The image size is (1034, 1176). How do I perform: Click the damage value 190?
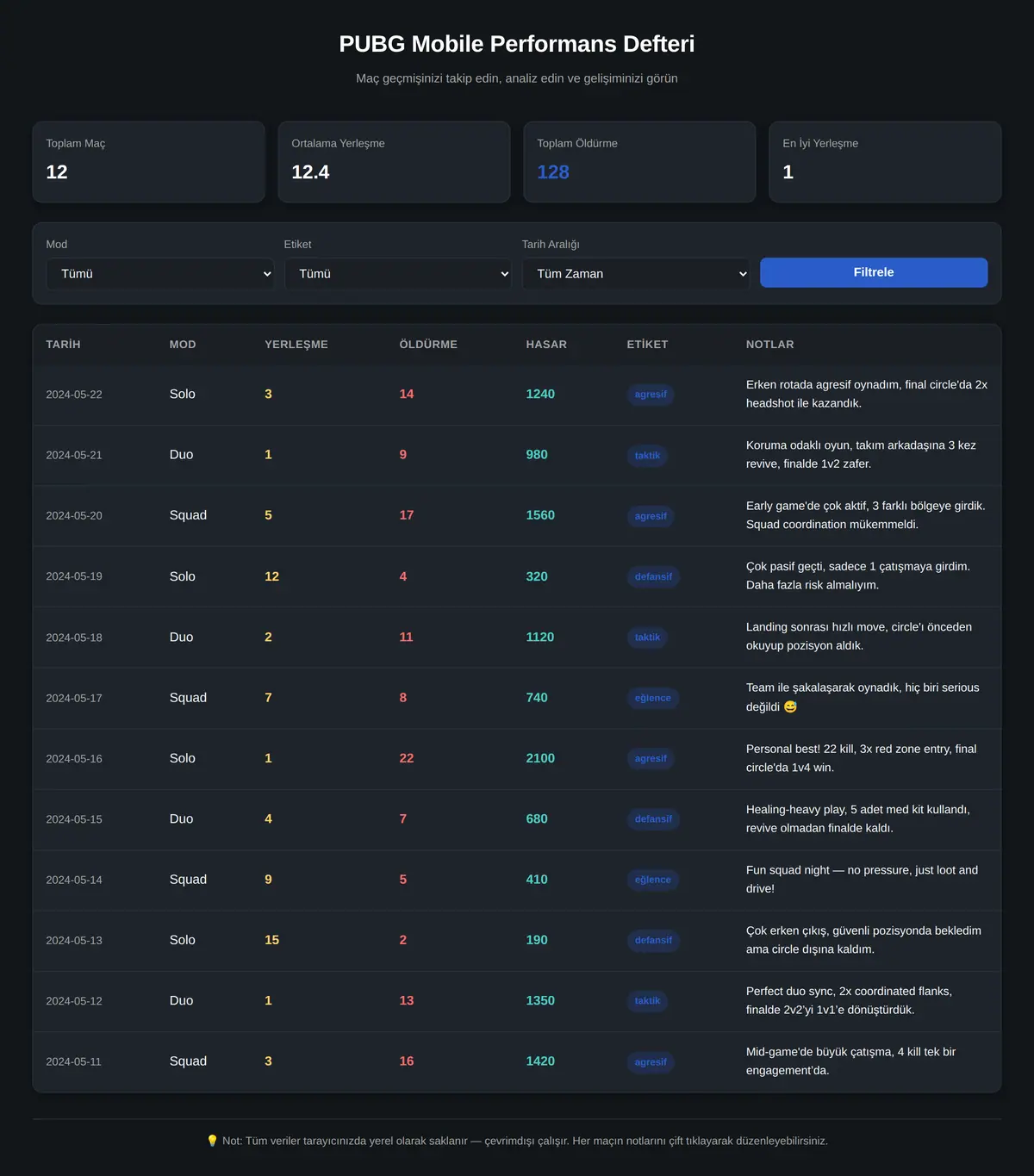[x=537, y=940]
